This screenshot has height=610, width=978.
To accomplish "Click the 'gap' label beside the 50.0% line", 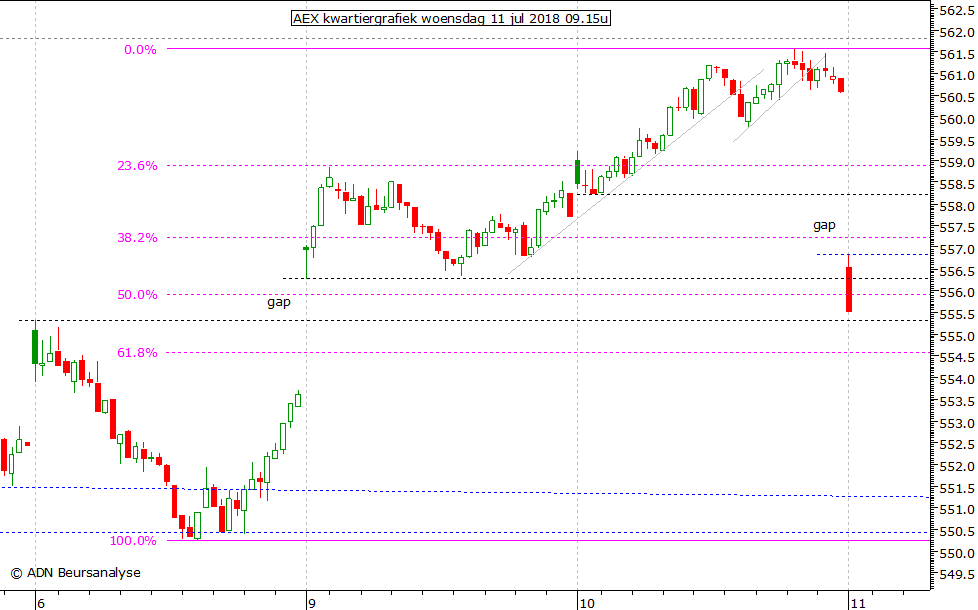I will 279,303.
